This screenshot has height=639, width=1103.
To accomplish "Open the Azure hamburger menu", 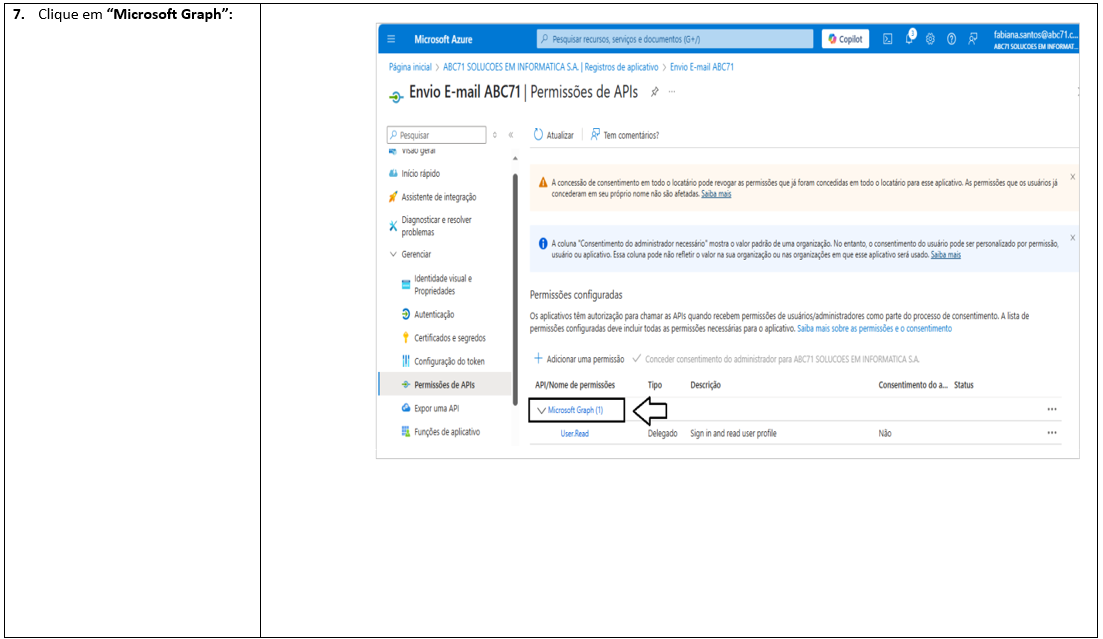I will pyautogui.click(x=391, y=39).
